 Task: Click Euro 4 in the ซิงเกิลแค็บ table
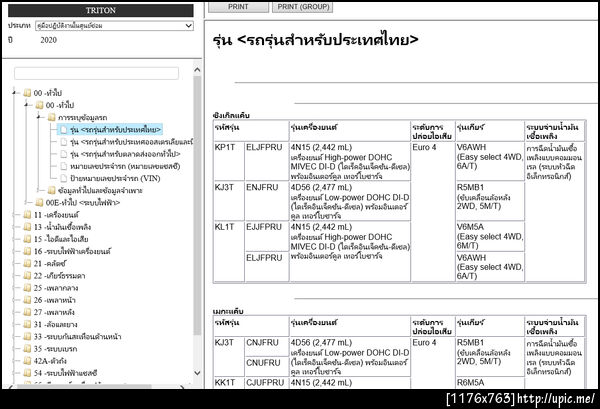(424, 148)
